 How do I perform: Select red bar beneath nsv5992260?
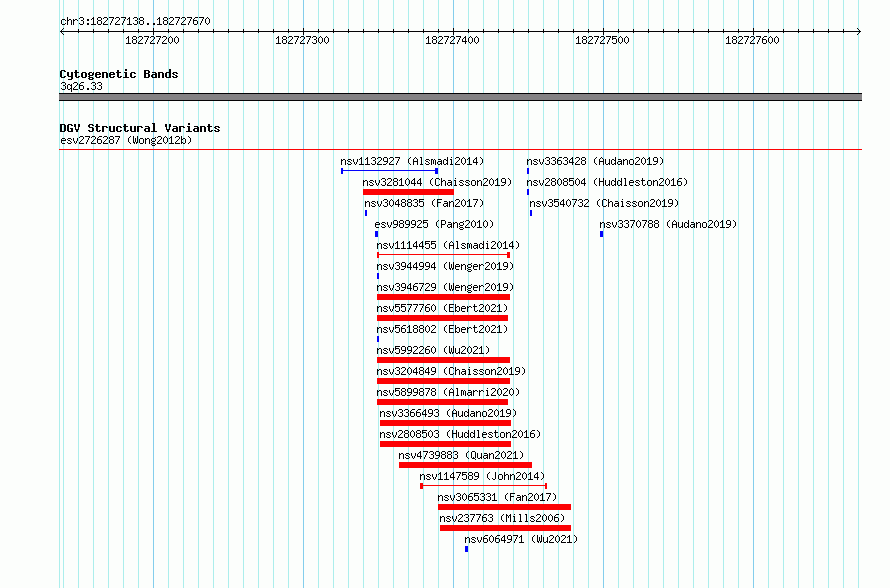[443, 360]
